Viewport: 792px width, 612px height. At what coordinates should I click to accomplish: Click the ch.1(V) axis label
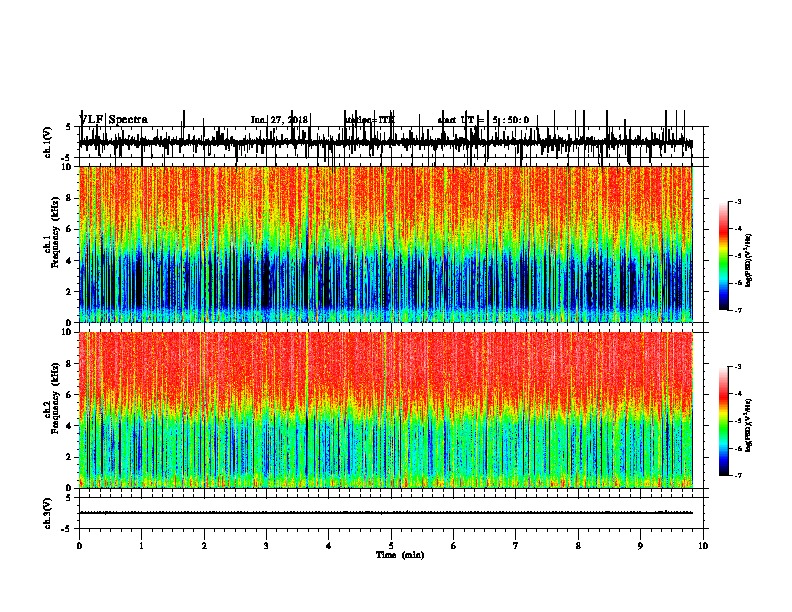(x=48, y=142)
